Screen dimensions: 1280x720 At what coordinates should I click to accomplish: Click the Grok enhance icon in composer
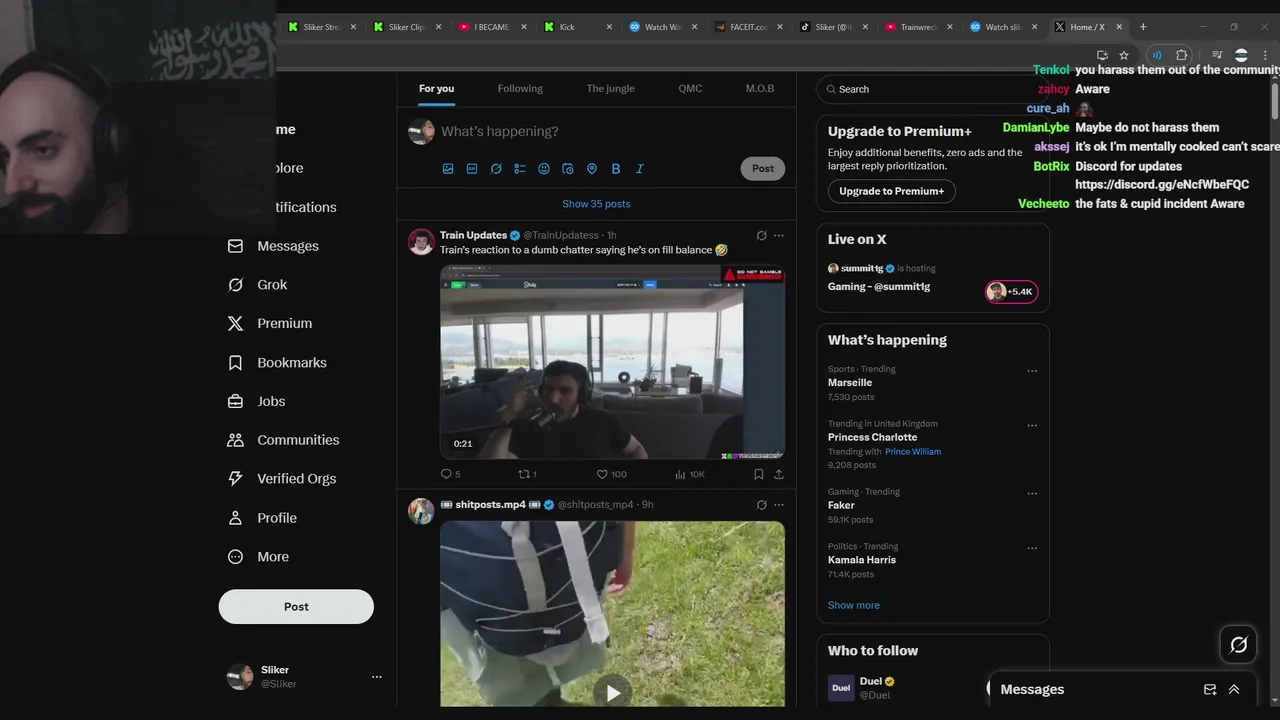(x=496, y=169)
